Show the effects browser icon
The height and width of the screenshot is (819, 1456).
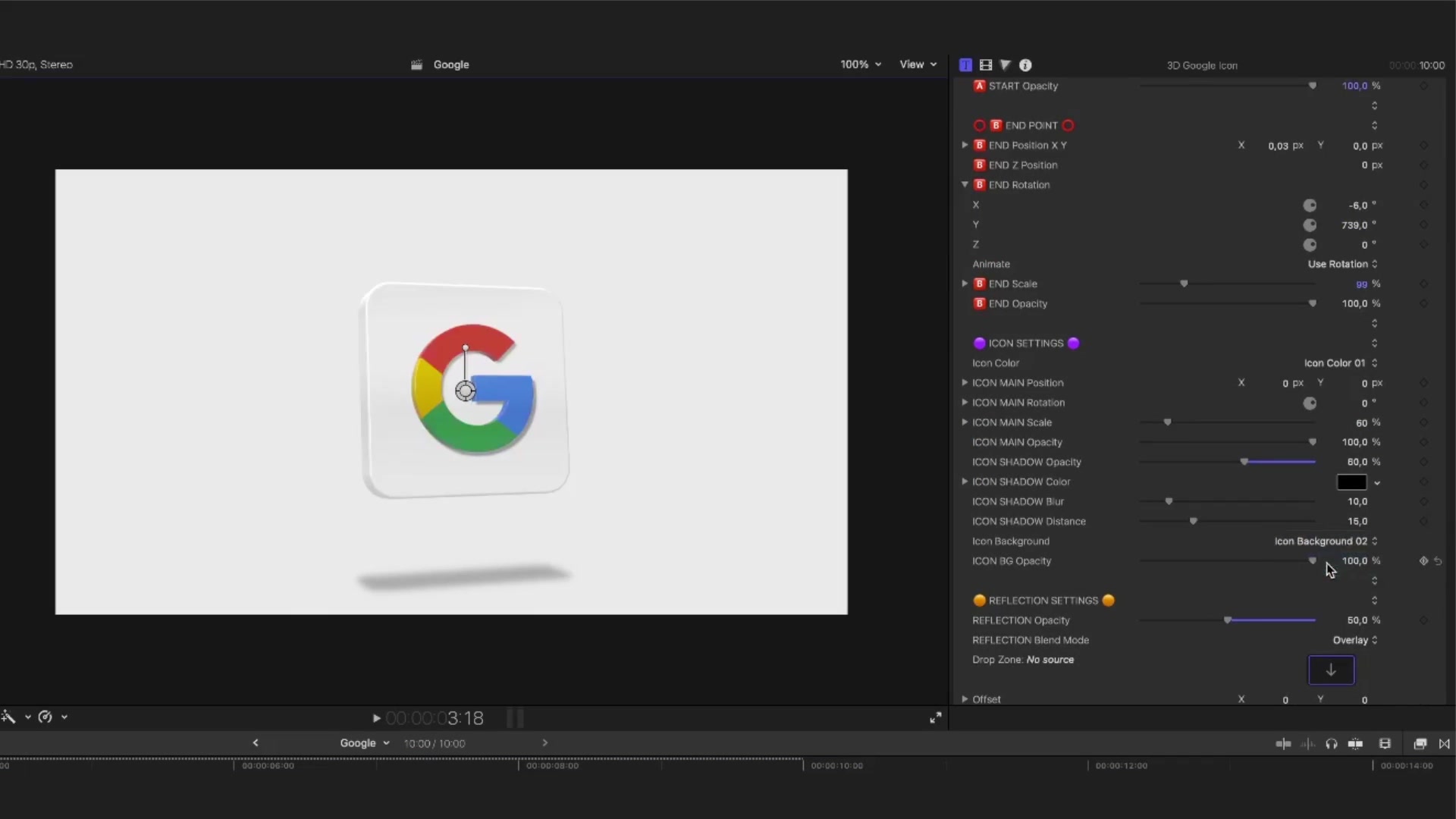tap(1420, 744)
